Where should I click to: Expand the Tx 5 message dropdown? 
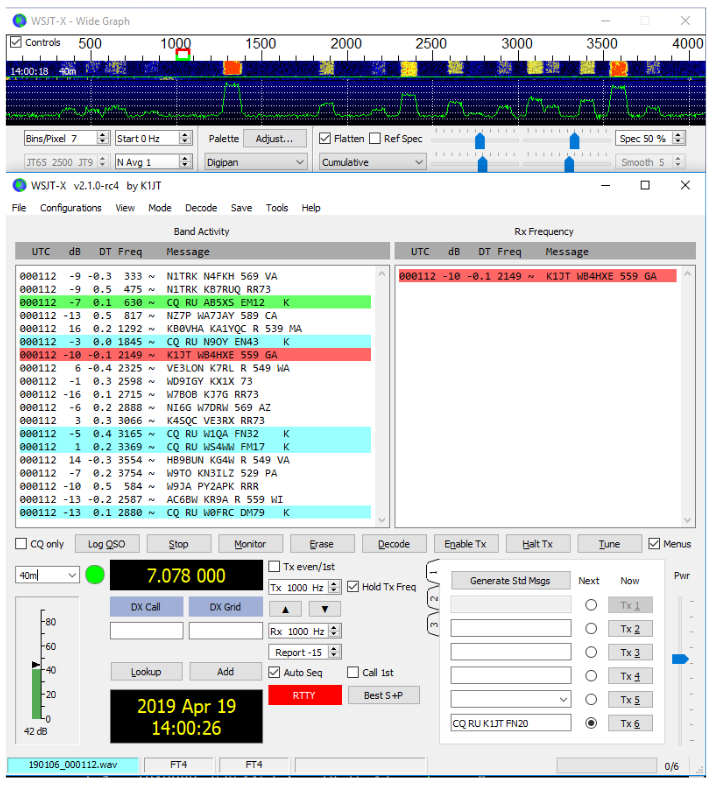coord(563,699)
